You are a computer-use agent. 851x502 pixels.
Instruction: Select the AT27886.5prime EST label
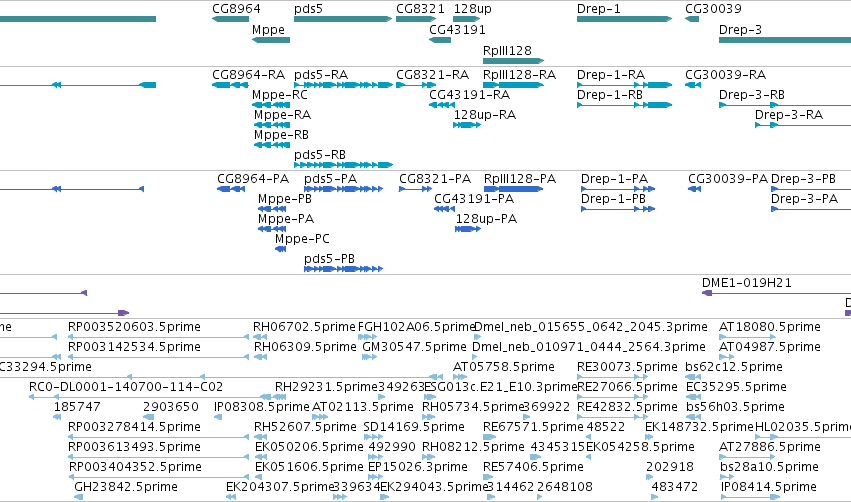[x=770, y=447]
